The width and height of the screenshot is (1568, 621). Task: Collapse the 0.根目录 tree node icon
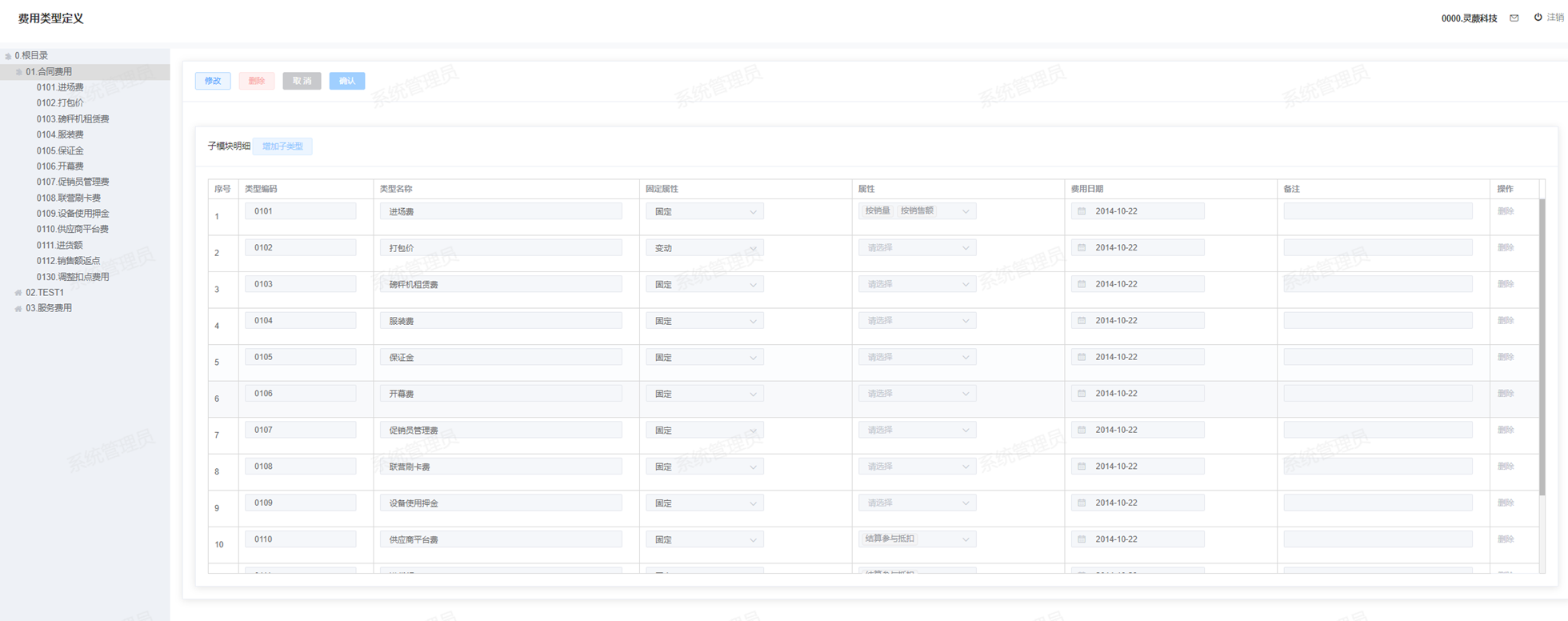(8, 56)
